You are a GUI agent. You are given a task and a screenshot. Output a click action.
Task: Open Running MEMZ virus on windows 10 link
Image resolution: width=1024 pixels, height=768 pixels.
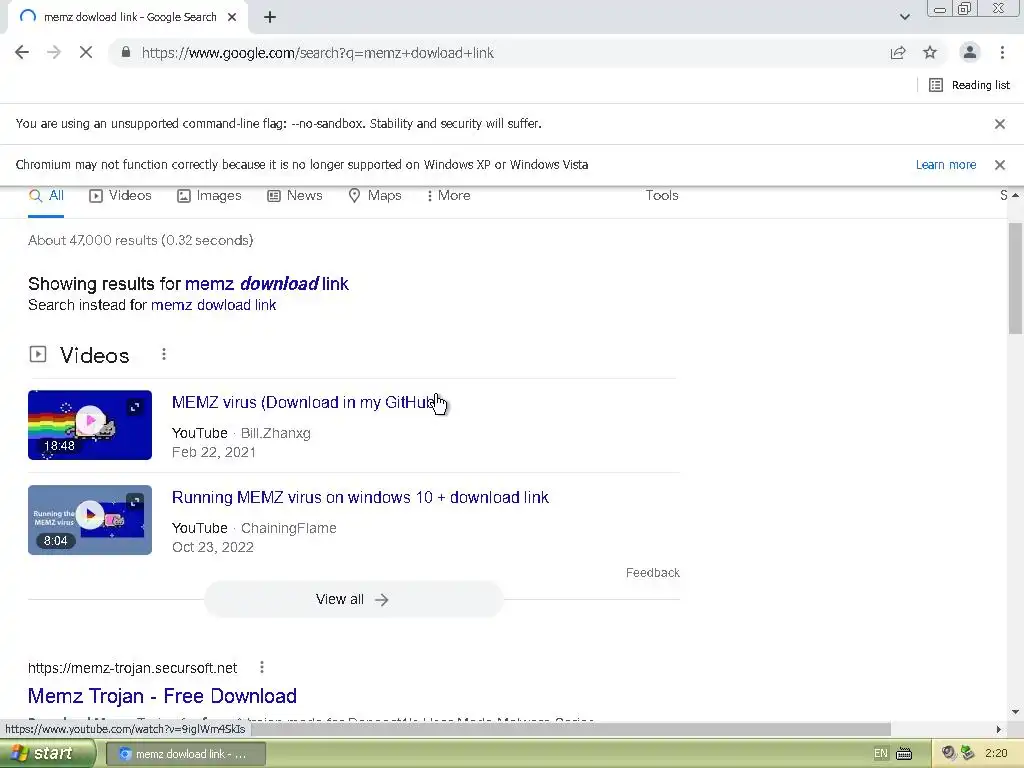click(x=360, y=498)
